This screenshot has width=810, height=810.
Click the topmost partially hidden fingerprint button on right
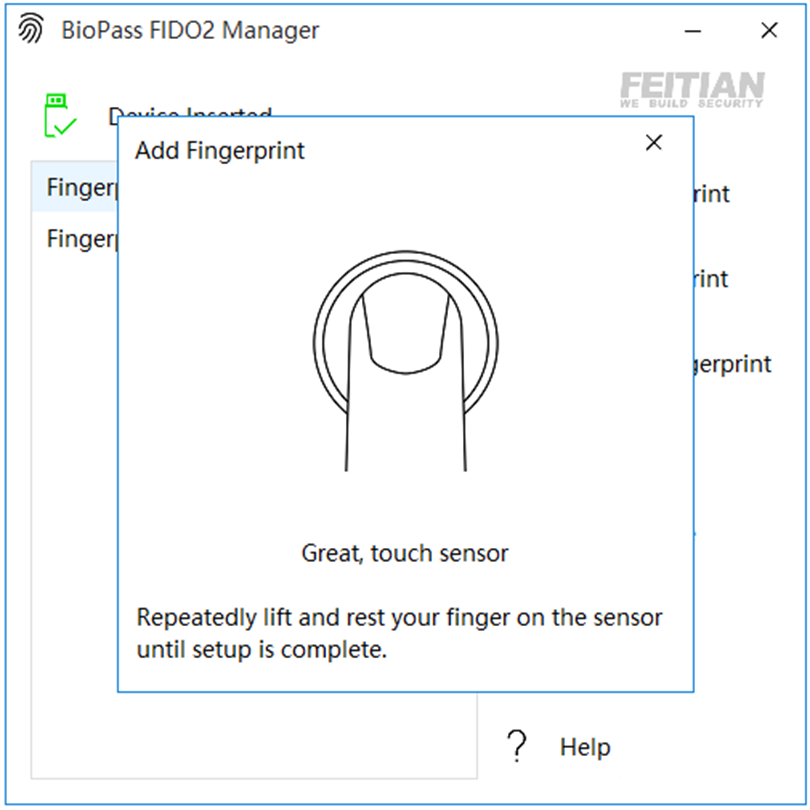tap(711, 194)
